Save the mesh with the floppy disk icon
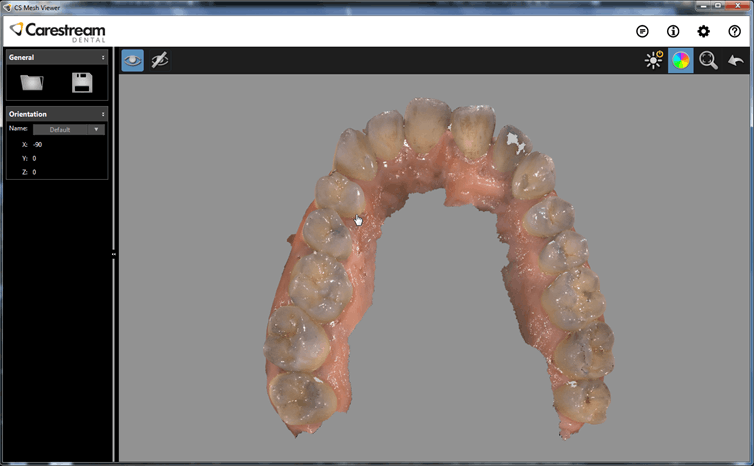This screenshot has width=756, height=467. [82, 82]
